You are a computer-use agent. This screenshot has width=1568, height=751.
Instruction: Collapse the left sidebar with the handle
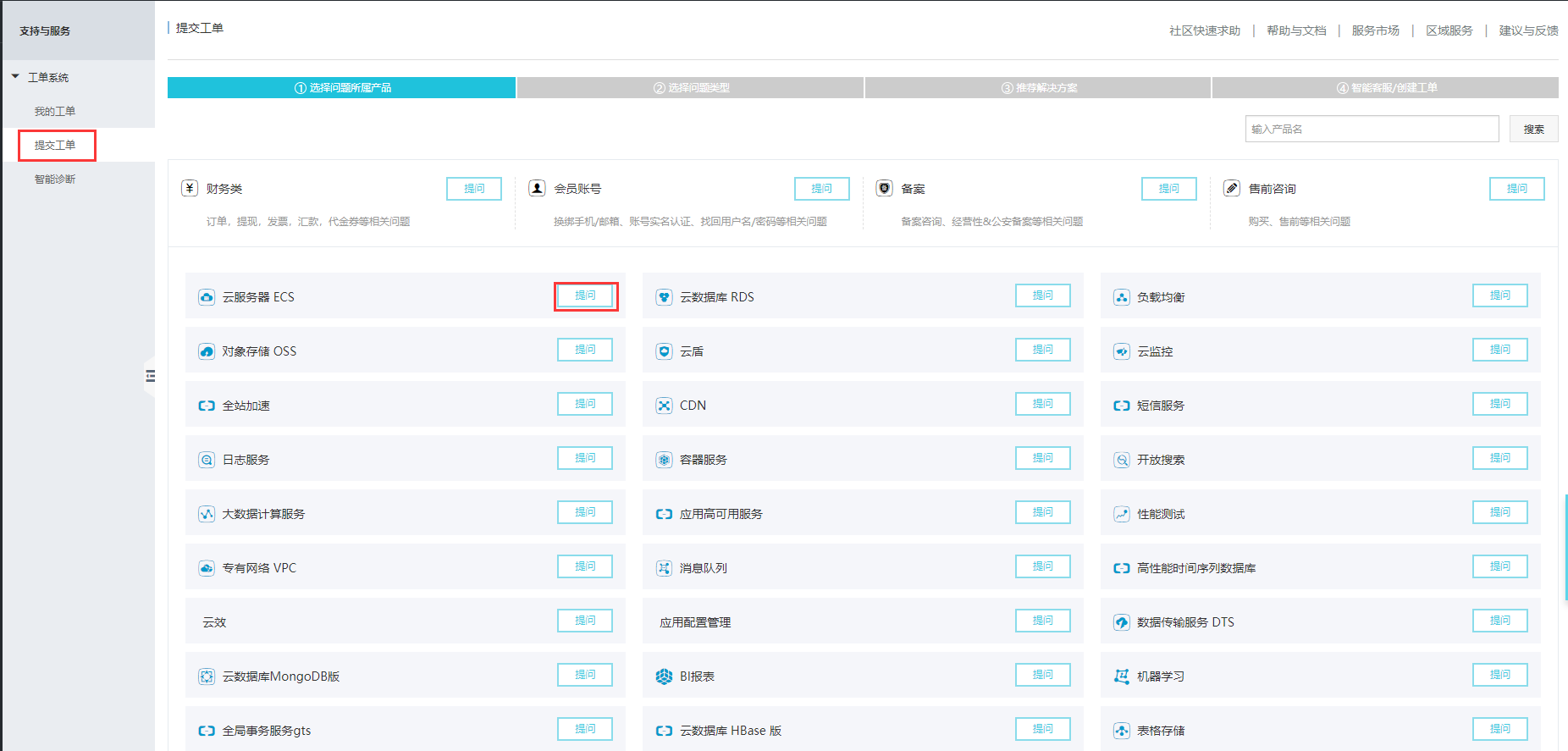pos(150,376)
